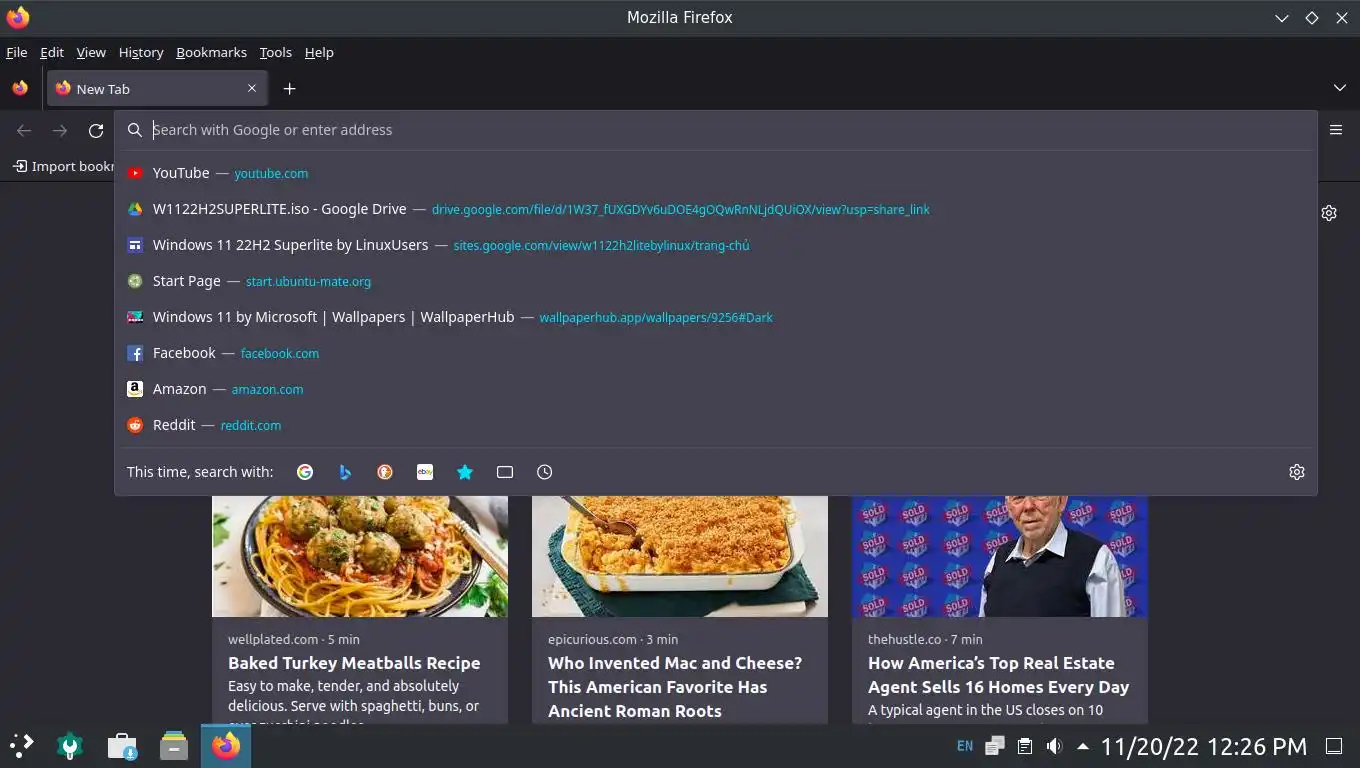Choose the Start Page ubuntu-mate suggestion
Screen dimensions: 1360x768
tap(716, 281)
